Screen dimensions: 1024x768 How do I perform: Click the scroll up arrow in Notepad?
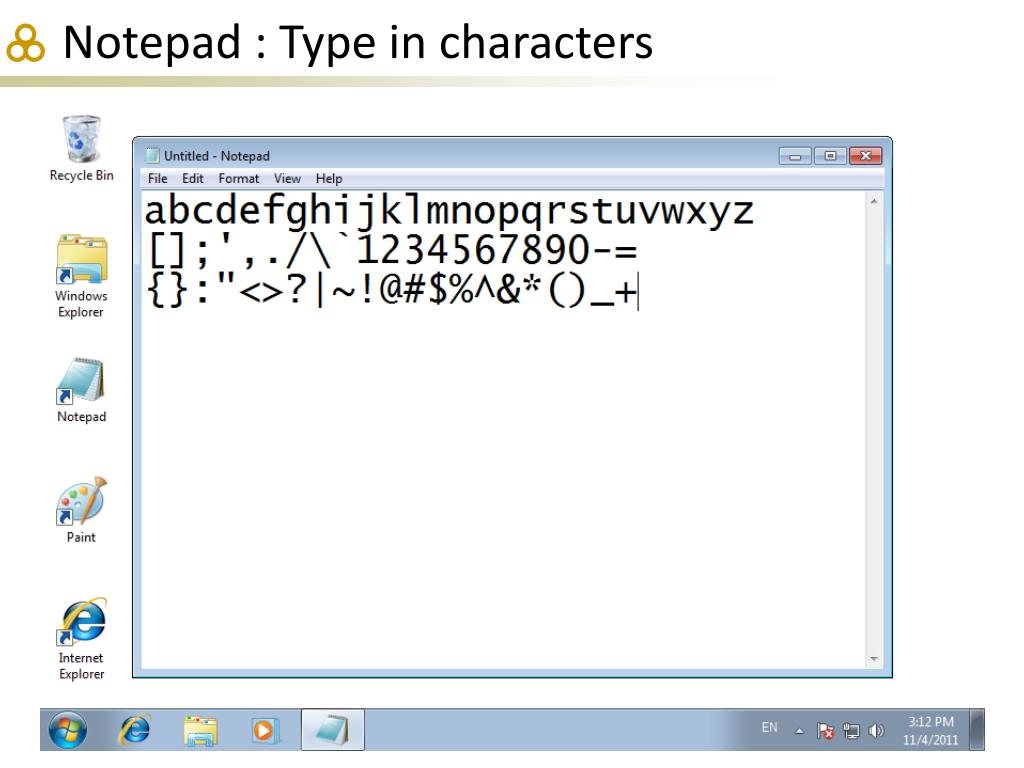pyautogui.click(x=874, y=202)
